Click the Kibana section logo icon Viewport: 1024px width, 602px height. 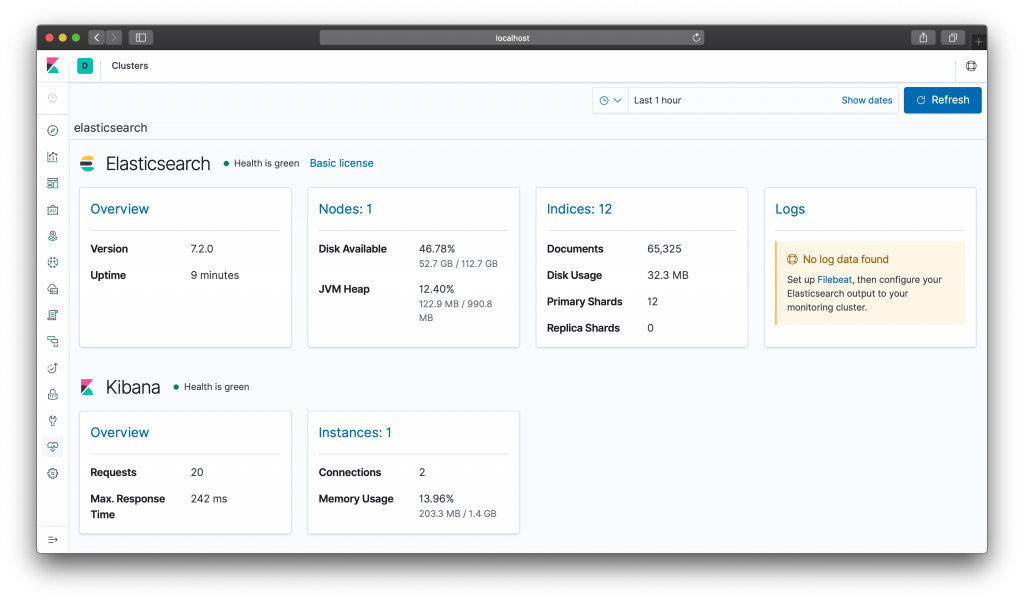pos(88,387)
